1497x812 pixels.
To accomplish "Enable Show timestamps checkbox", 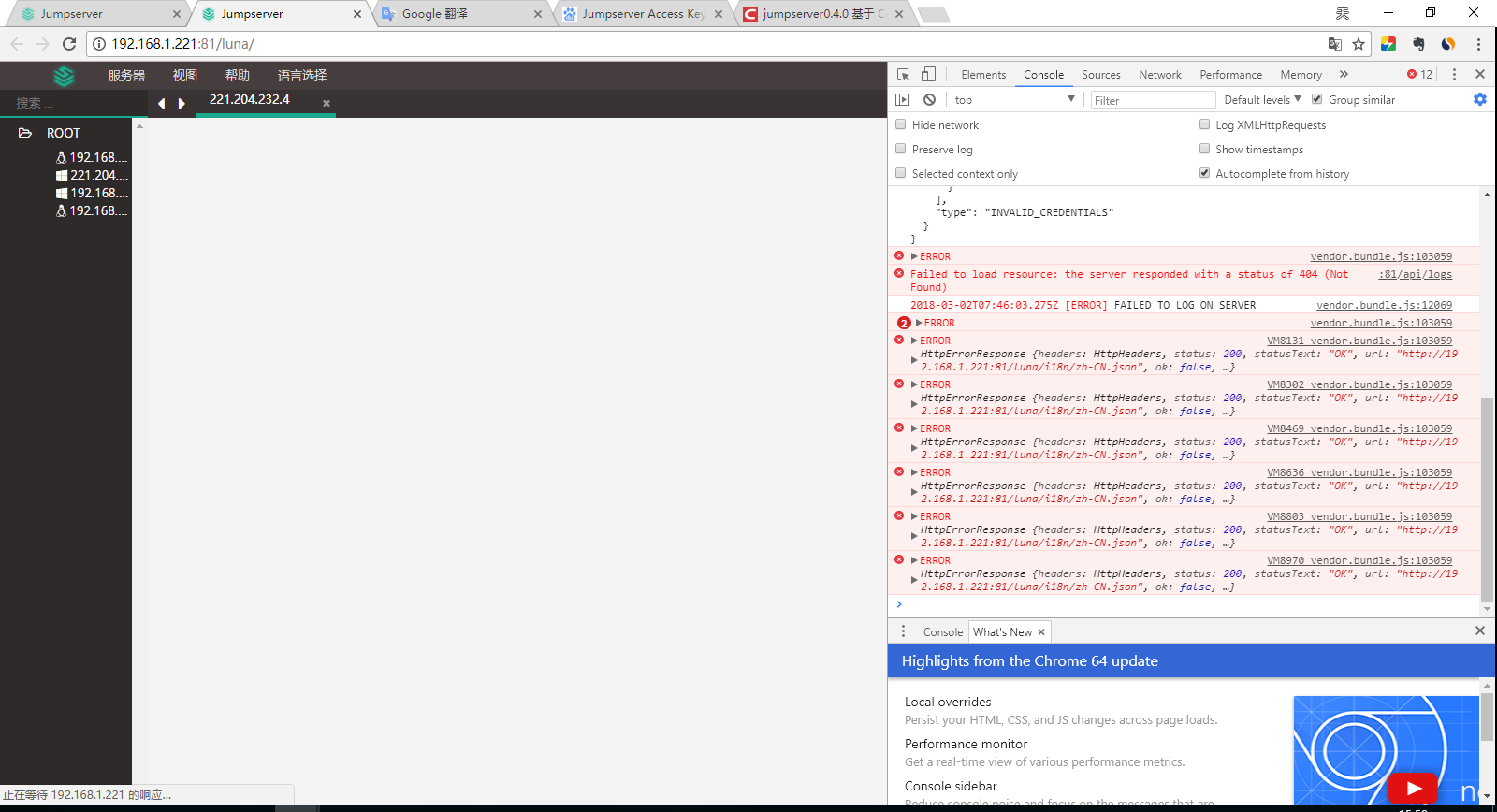I will point(1205,148).
